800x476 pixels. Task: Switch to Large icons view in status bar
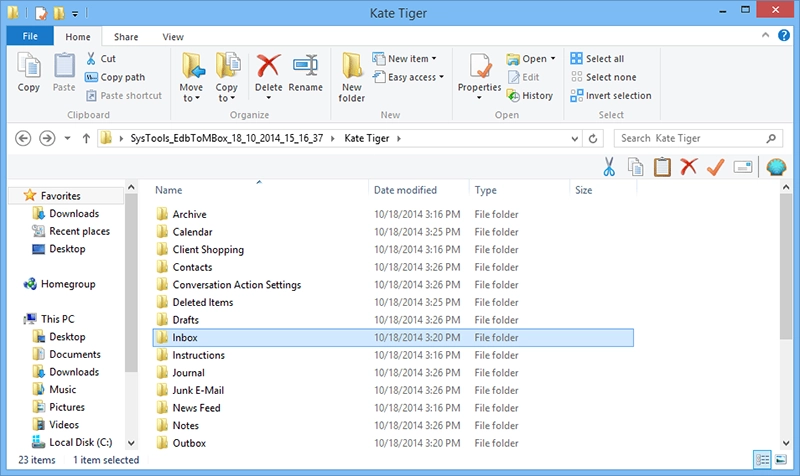click(781, 460)
